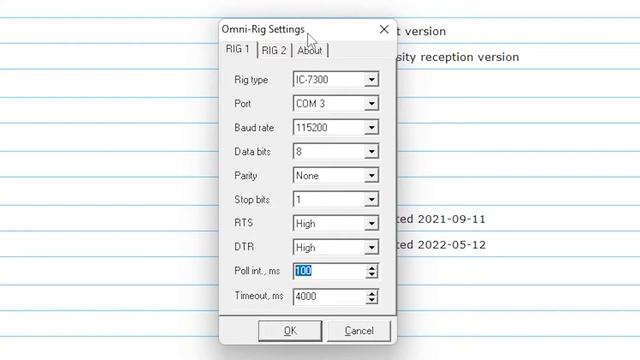This screenshot has height=360, width=640.
Task: Open the RTS dropdown arrow
Action: click(371, 224)
